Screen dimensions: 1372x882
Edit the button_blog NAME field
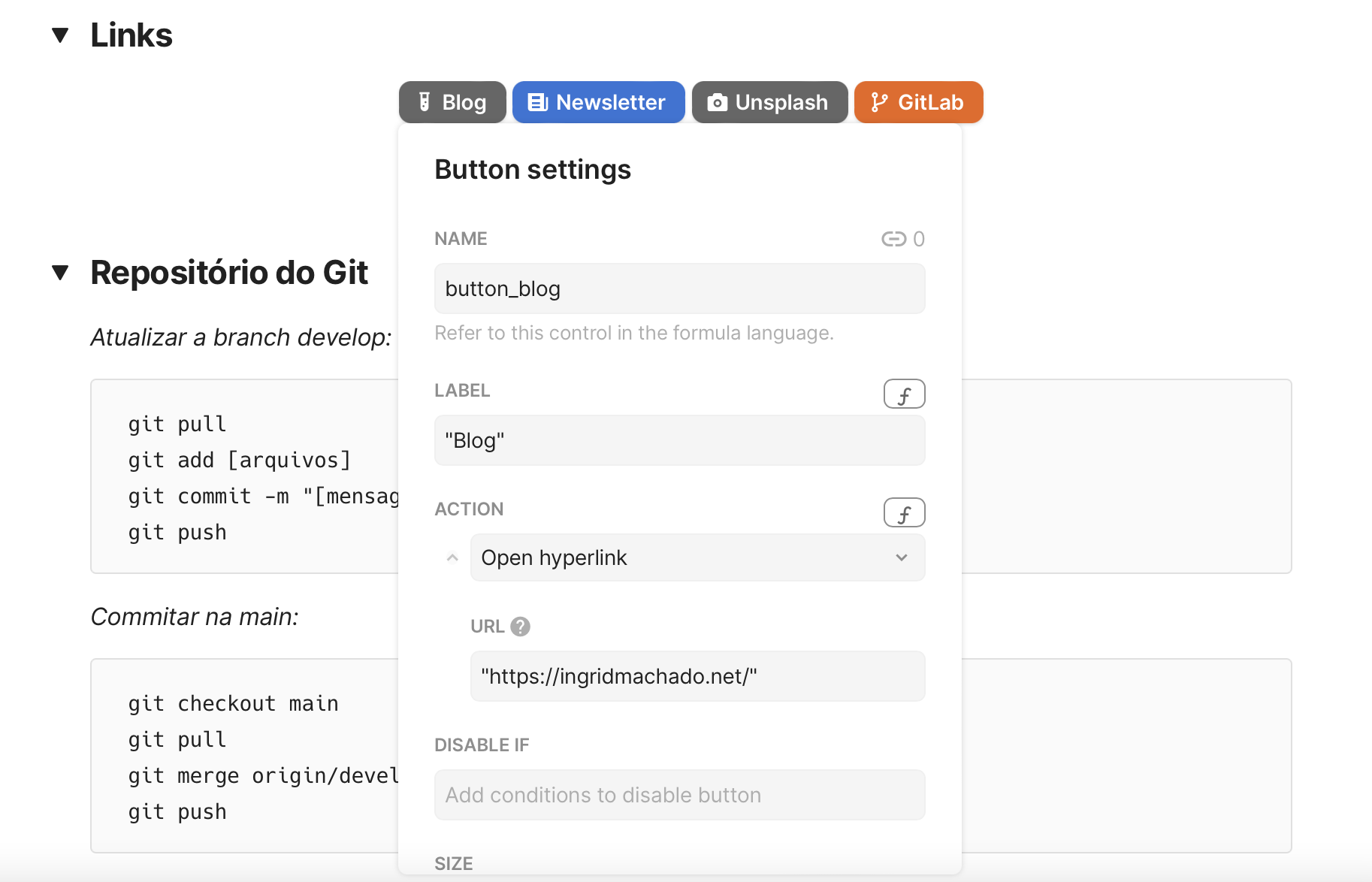pyautogui.click(x=678, y=288)
